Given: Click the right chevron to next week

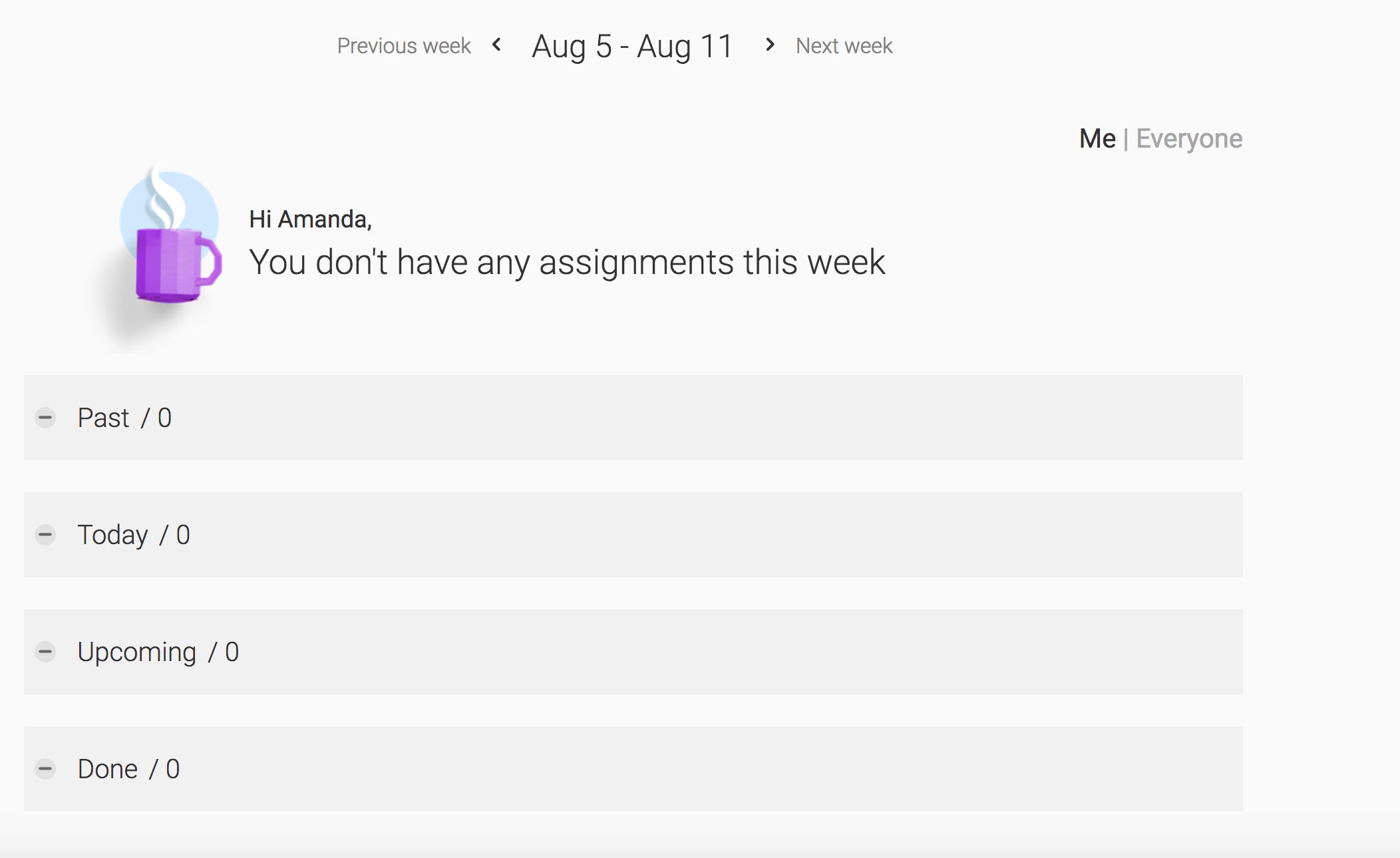Looking at the screenshot, I should point(770,45).
